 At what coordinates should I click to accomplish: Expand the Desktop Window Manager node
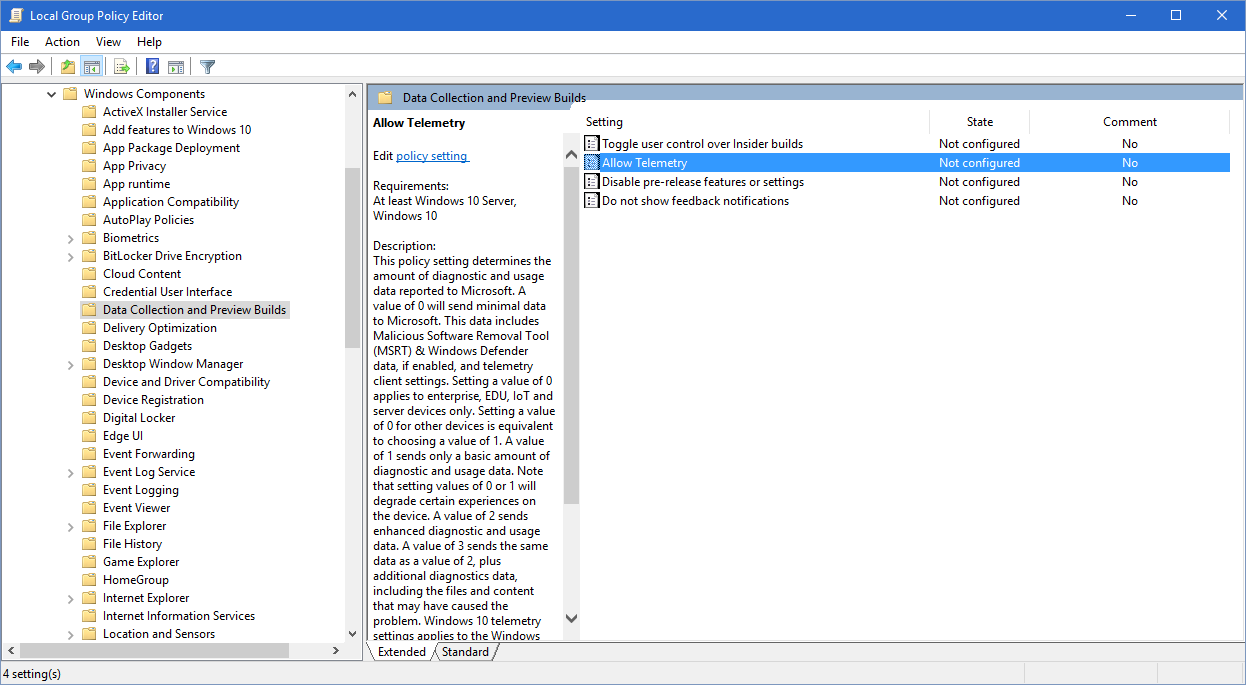pyautogui.click(x=70, y=364)
